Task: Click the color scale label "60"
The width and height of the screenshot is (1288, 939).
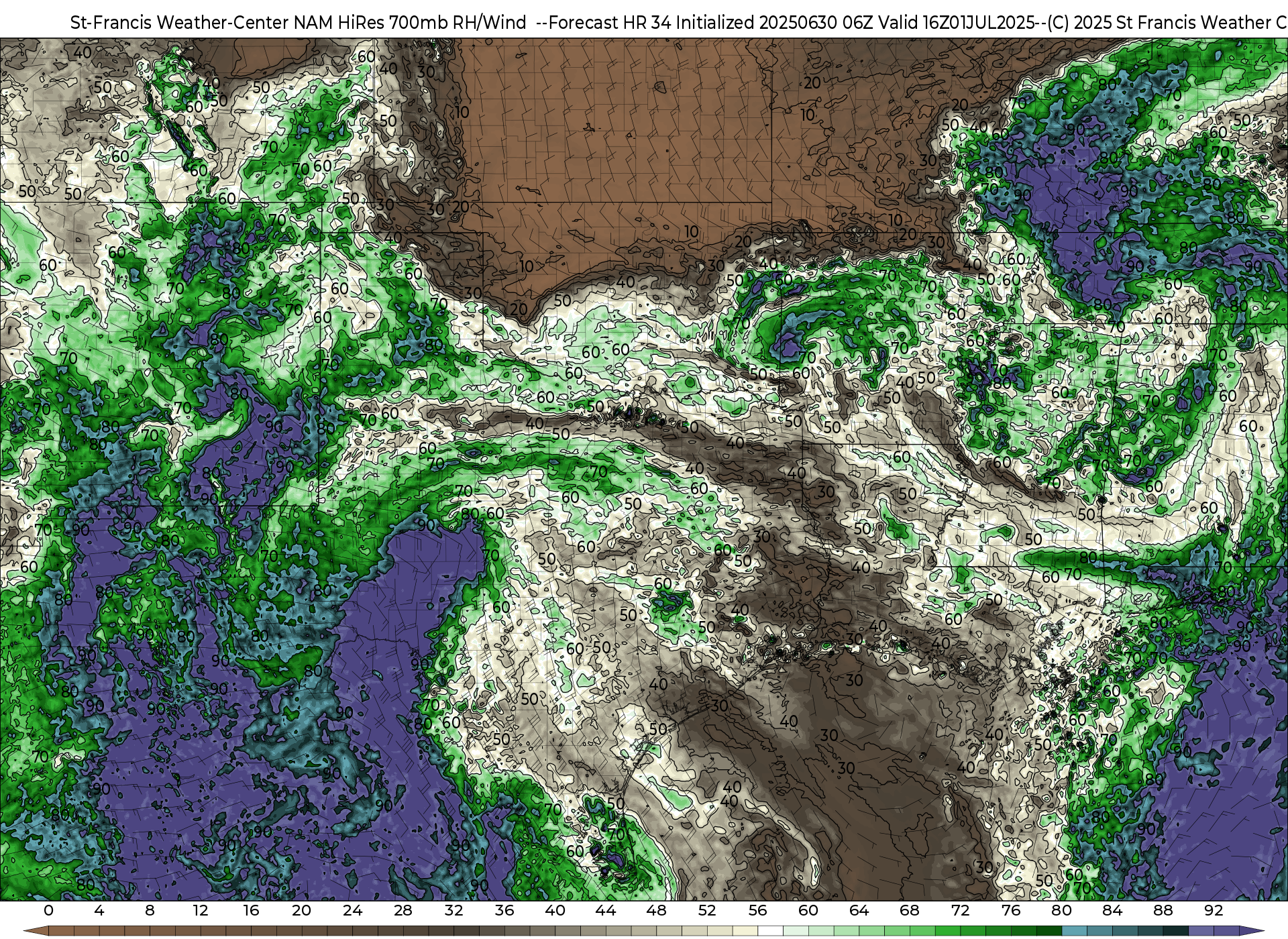Action: [808, 911]
